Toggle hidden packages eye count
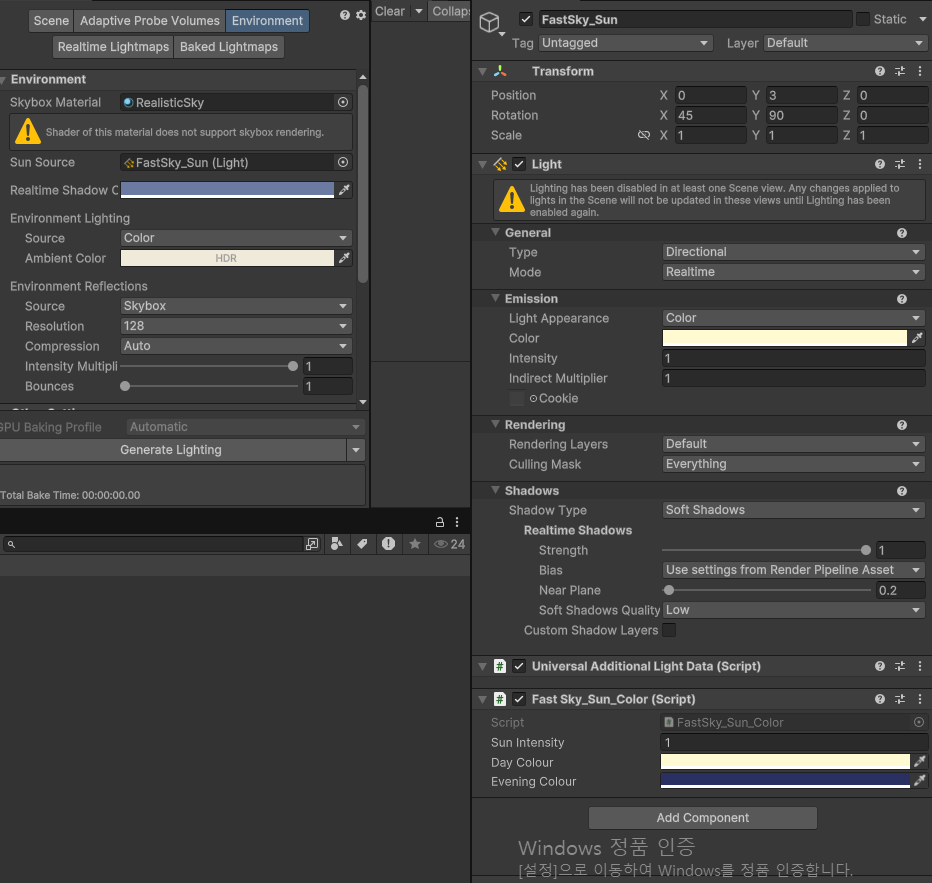This screenshot has width=932, height=883. pyautogui.click(x=449, y=544)
